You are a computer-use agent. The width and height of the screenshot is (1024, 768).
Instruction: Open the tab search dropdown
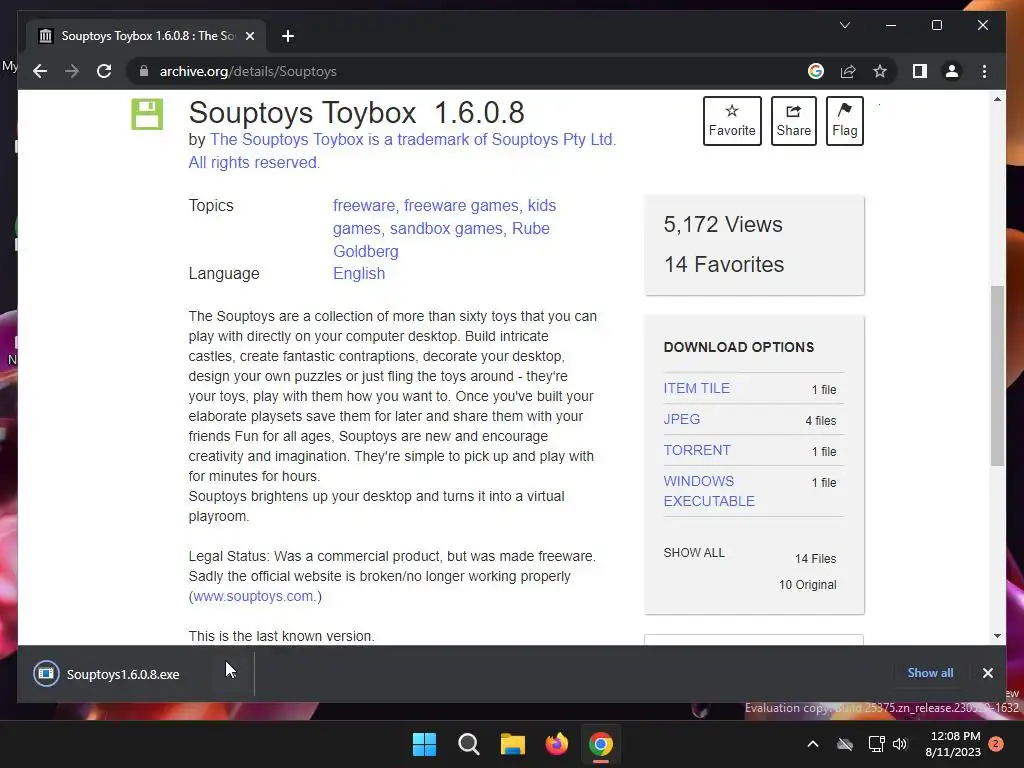coord(844,25)
